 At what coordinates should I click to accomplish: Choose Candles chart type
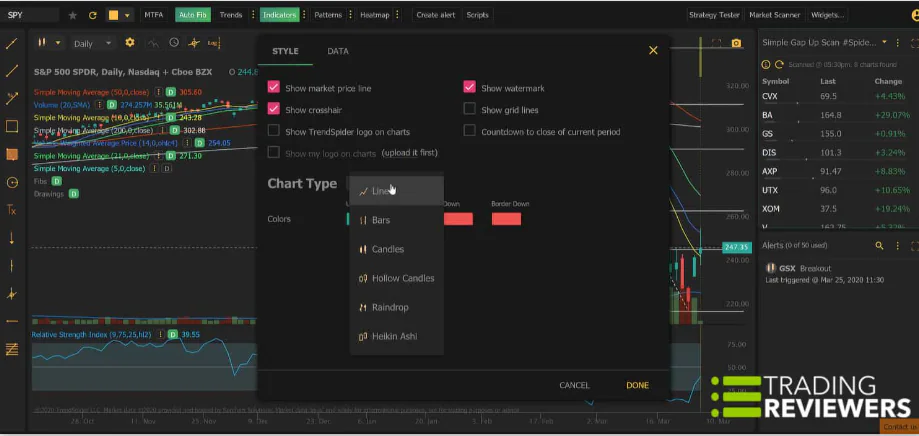(396, 249)
